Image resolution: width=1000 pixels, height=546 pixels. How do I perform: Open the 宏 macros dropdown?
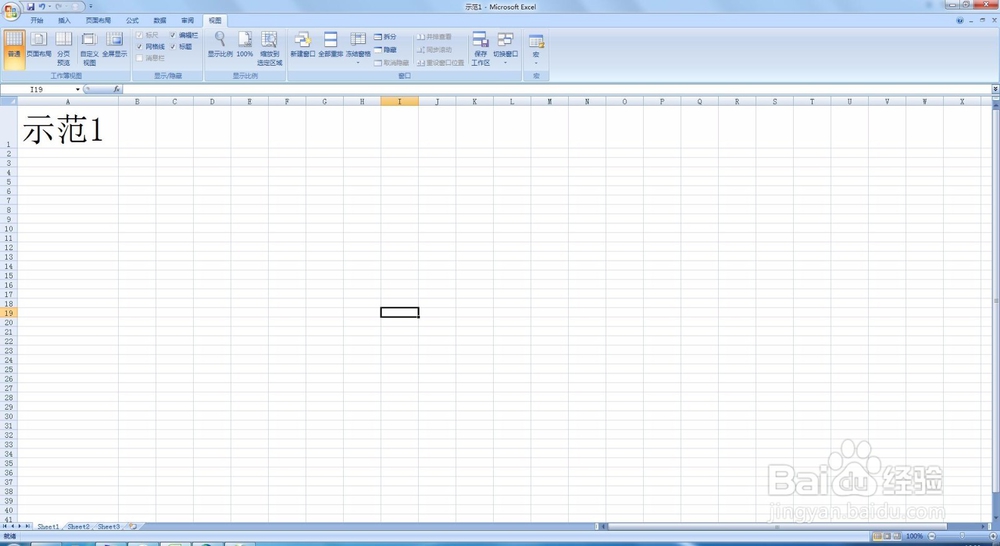point(536,48)
